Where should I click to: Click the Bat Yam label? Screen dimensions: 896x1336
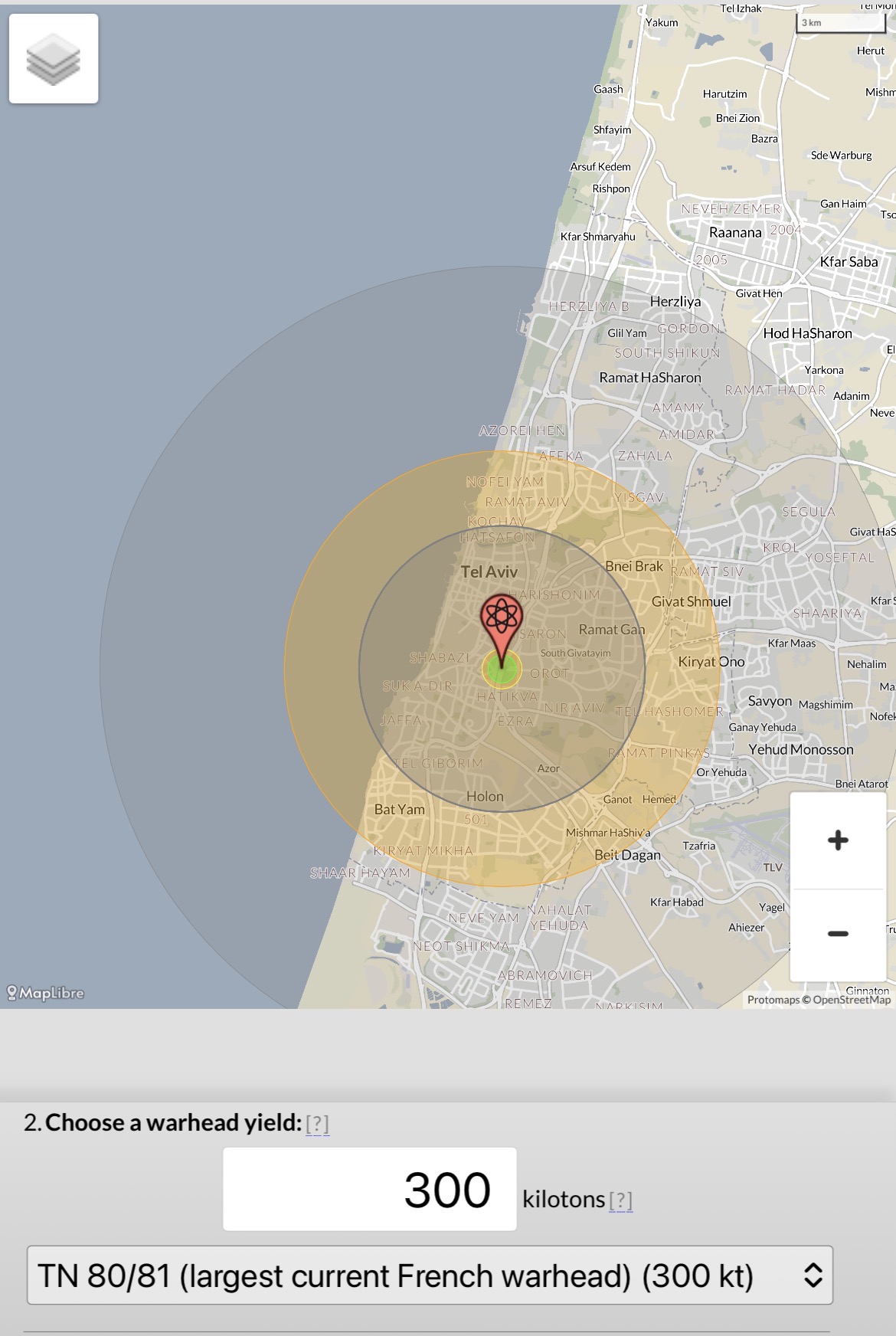[400, 809]
